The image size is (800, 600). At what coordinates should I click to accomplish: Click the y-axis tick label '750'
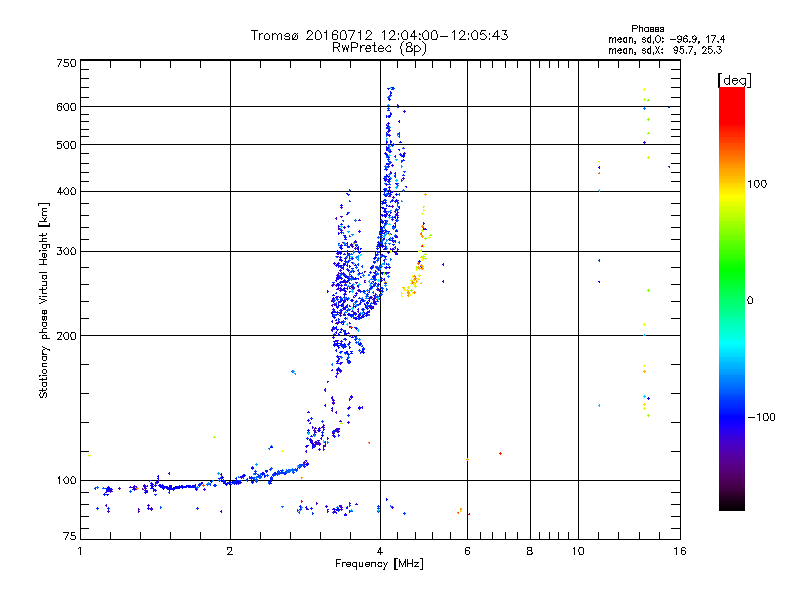66,63
